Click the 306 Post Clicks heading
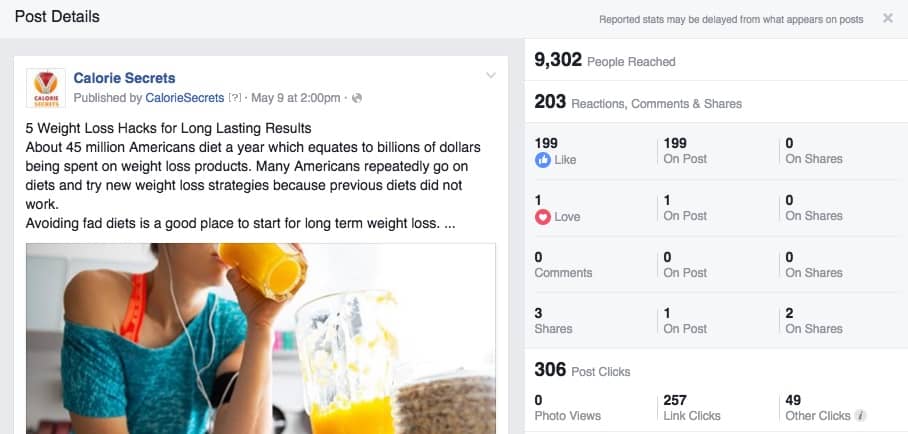This screenshot has width=908, height=434. [x=582, y=371]
